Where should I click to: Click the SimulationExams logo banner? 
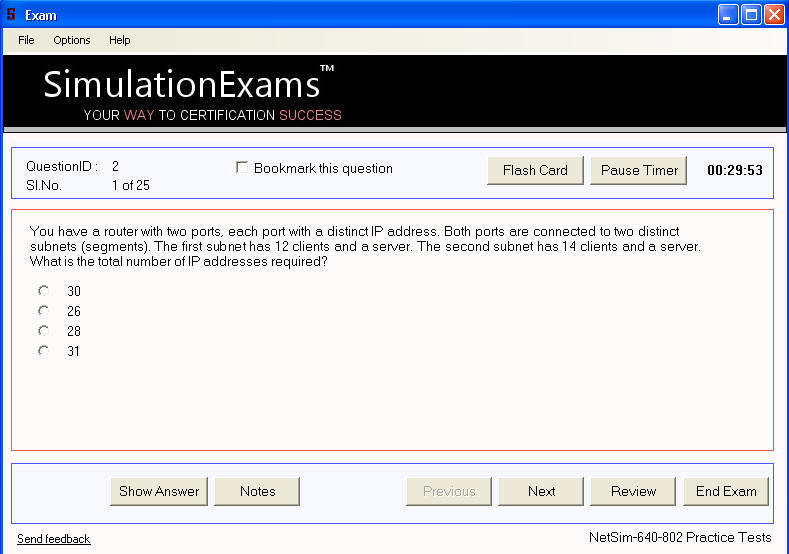pyautogui.click(x=394, y=92)
